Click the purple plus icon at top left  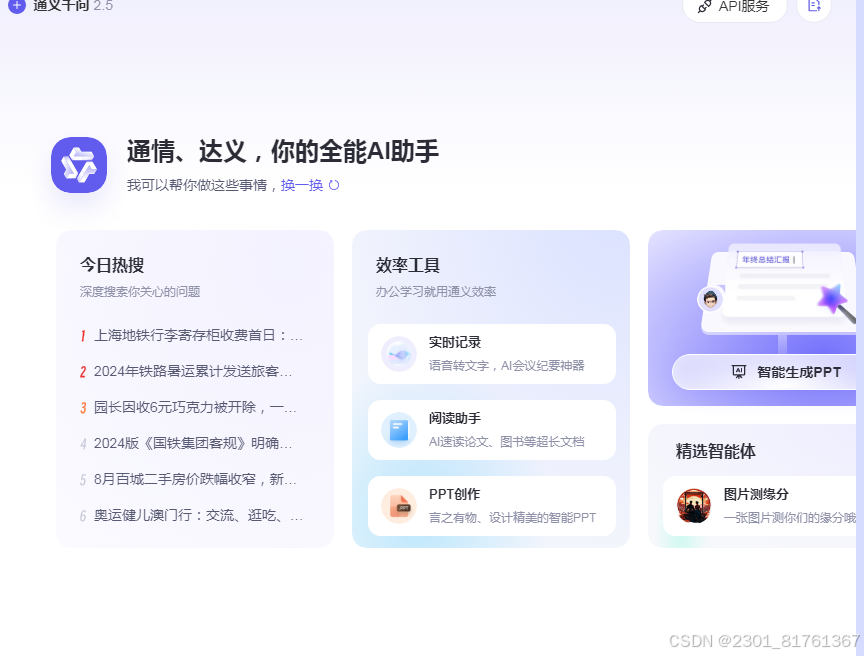point(17,6)
